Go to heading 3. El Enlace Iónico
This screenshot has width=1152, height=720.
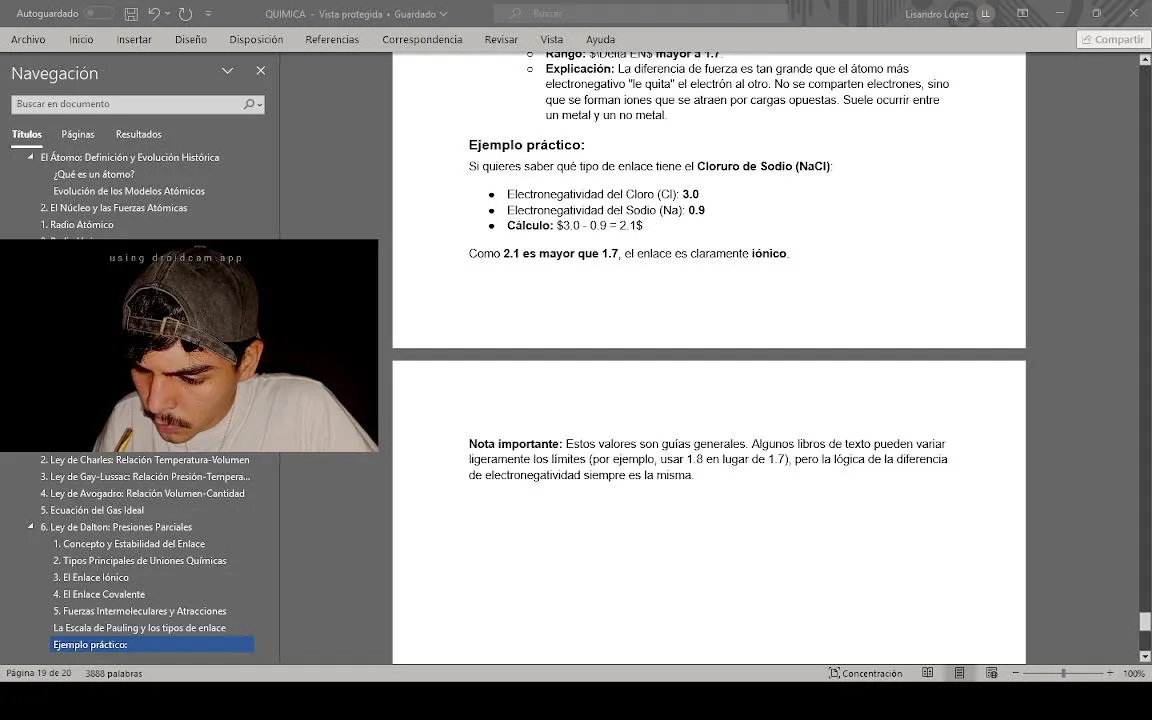(90, 577)
